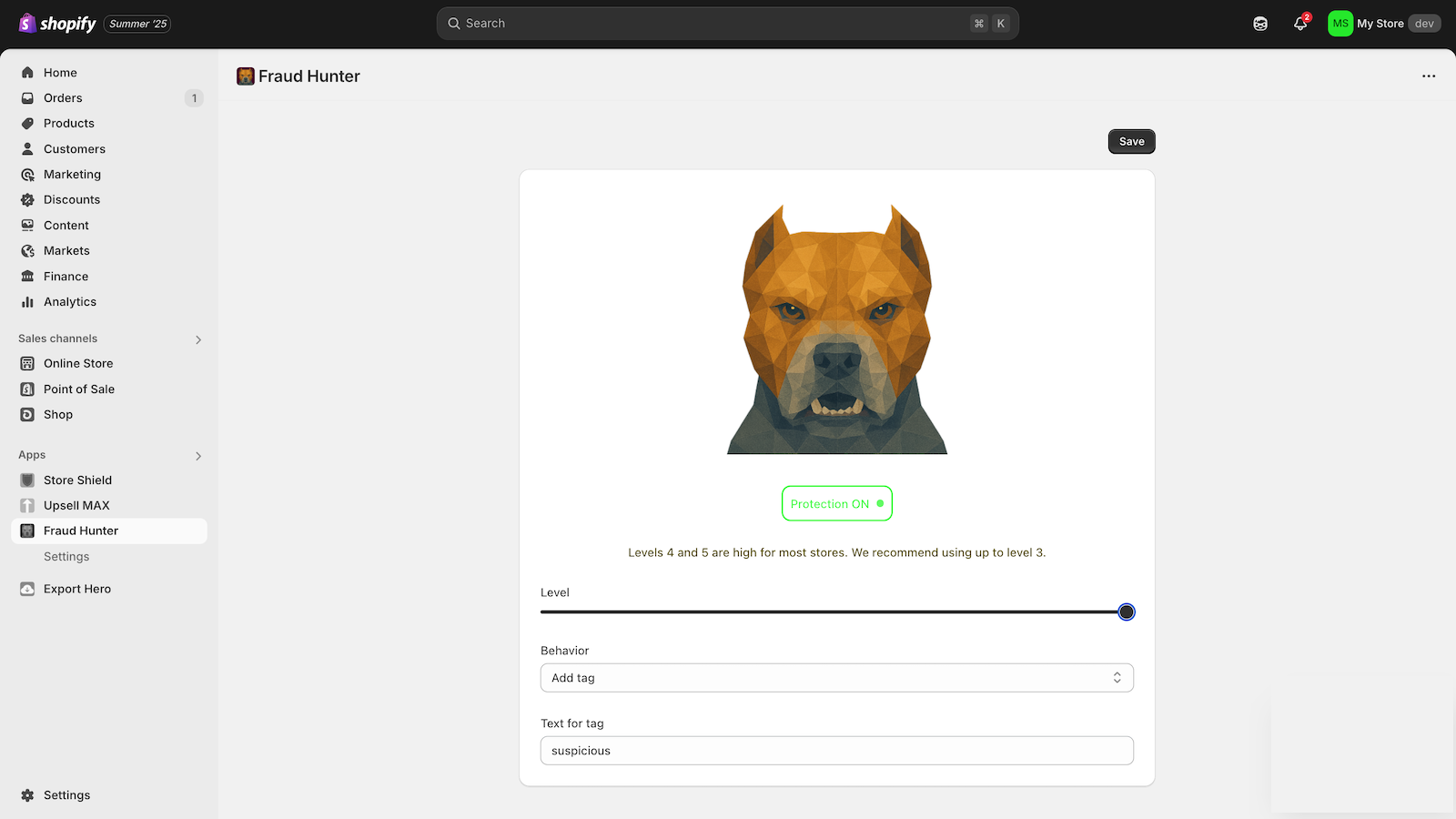Click the Sidekick assistant icon in top bar
This screenshot has height=819, width=1456.
(1260, 24)
